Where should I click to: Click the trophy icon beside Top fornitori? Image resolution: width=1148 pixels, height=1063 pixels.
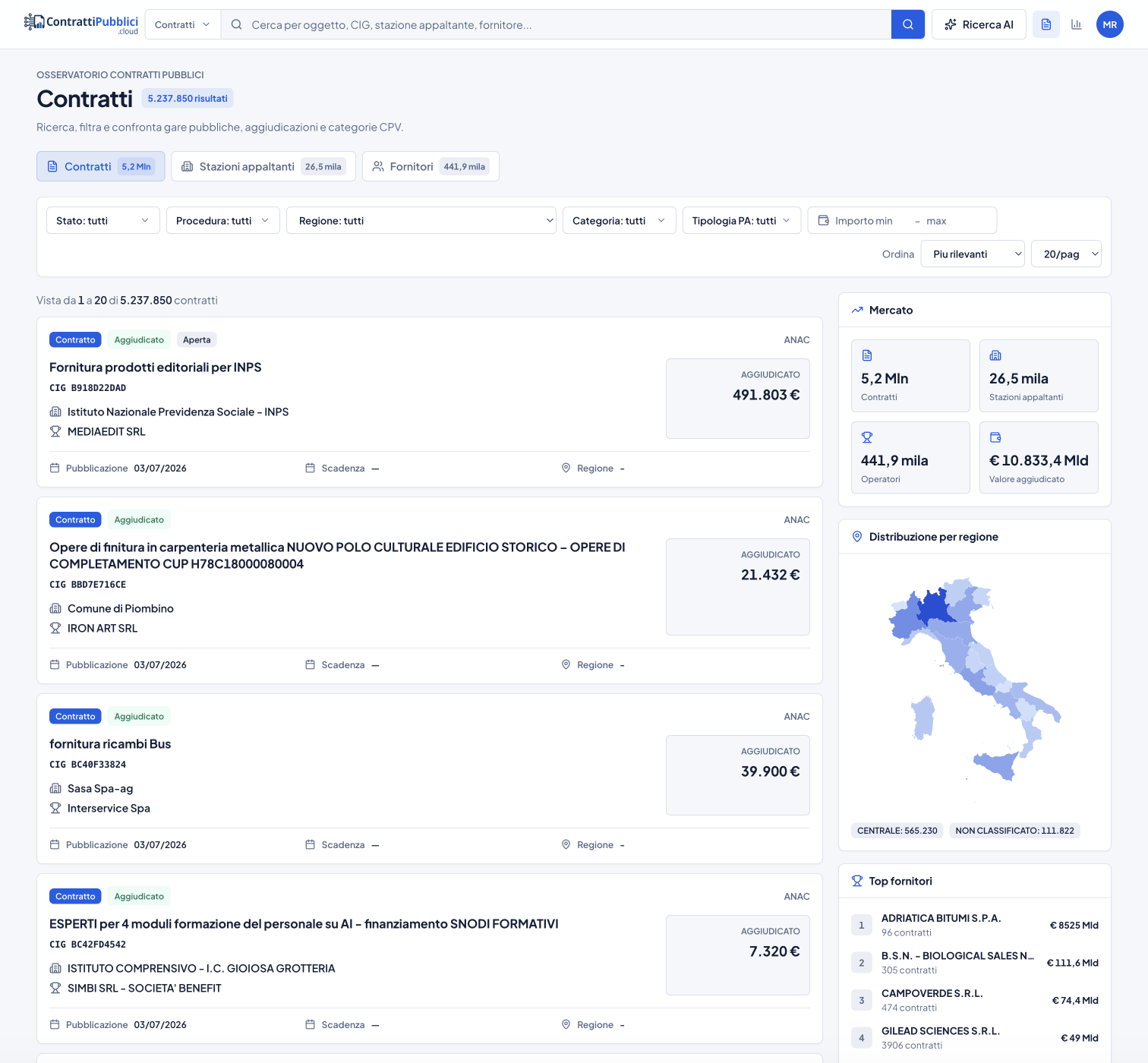(x=857, y=881)
